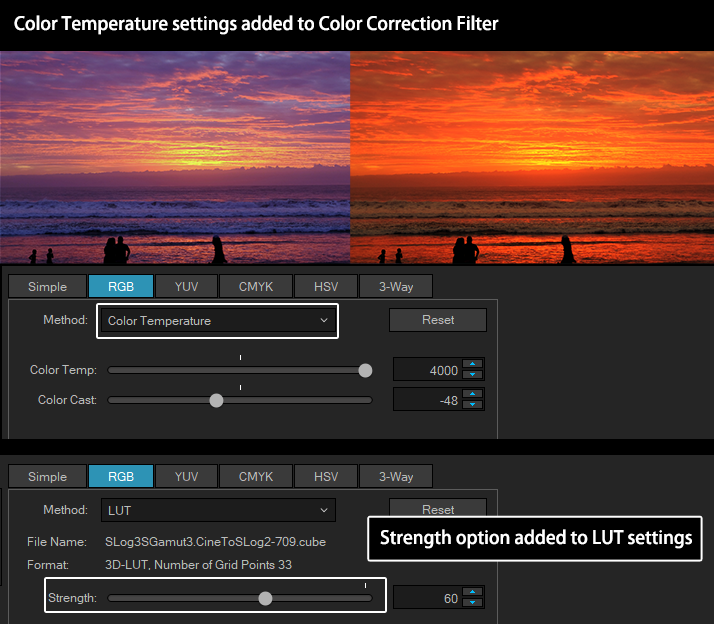Image resolution: width=714 pixels, height=624 pixels.
Task: Switch to Simple tab in upper panel
Action: (x=47, y=286)
